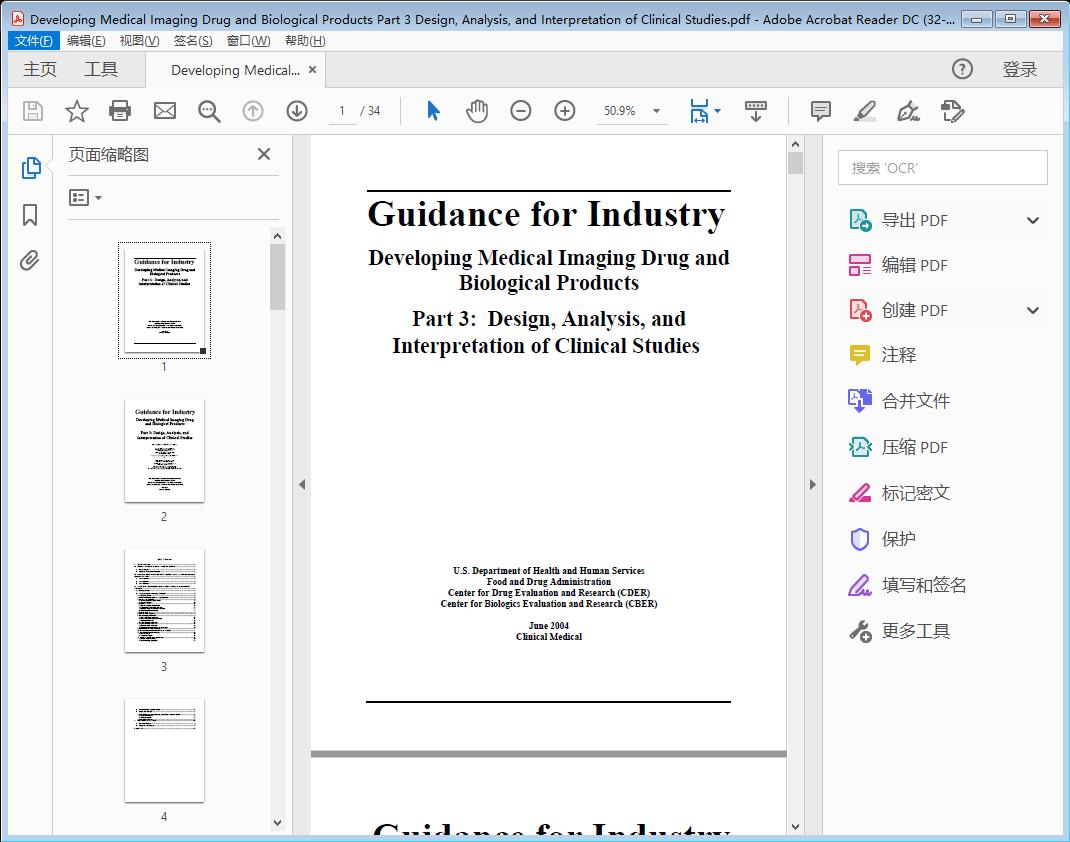Open the Sign document pen tool

point(908,111)
